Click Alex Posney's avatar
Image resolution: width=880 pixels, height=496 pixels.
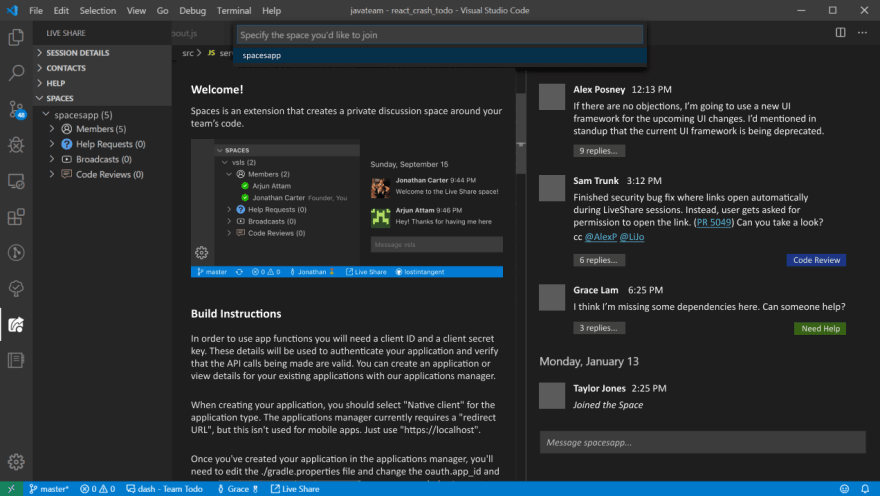pos(552,97)
